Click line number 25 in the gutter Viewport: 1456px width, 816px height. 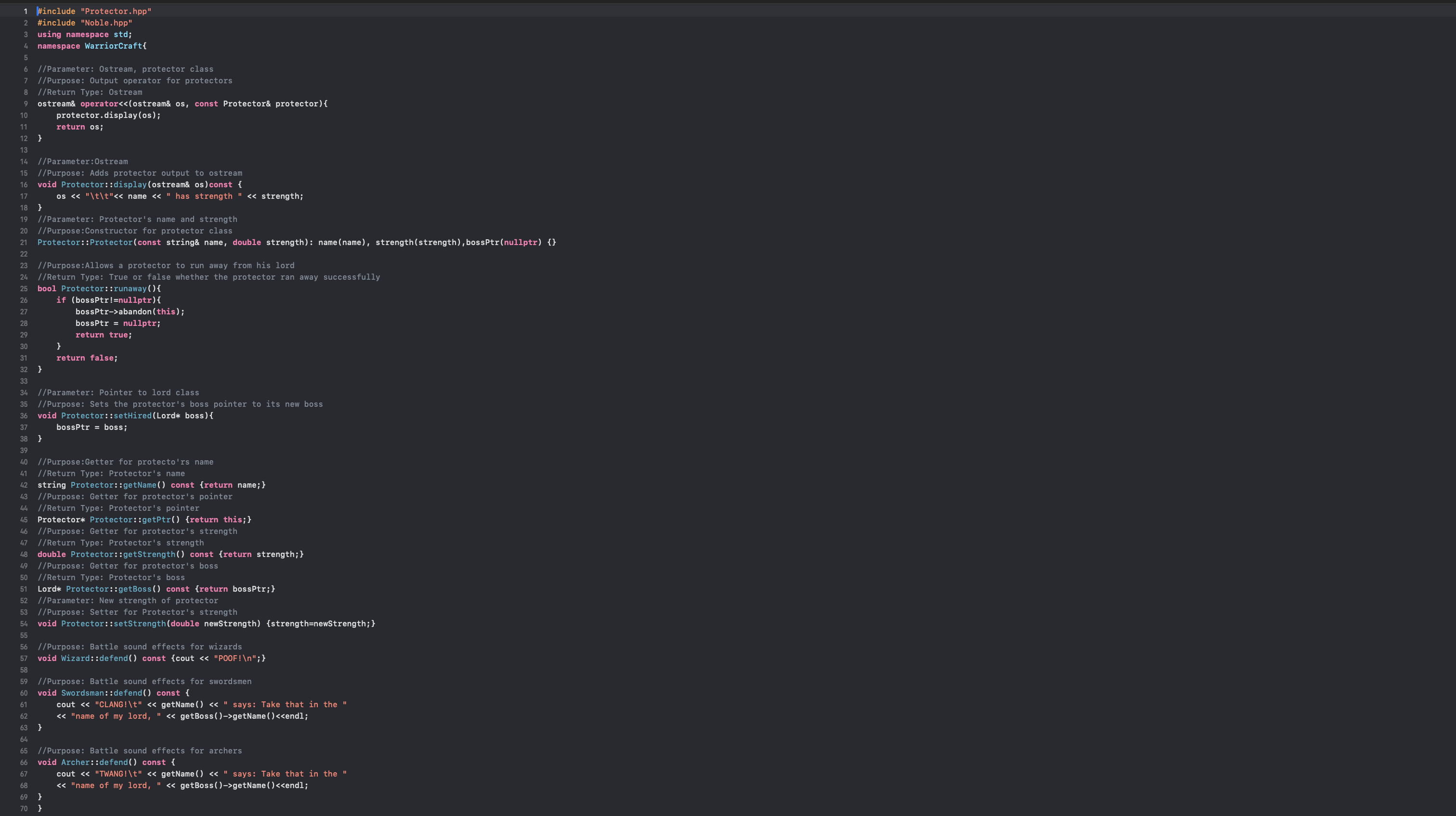pos(24,289)
